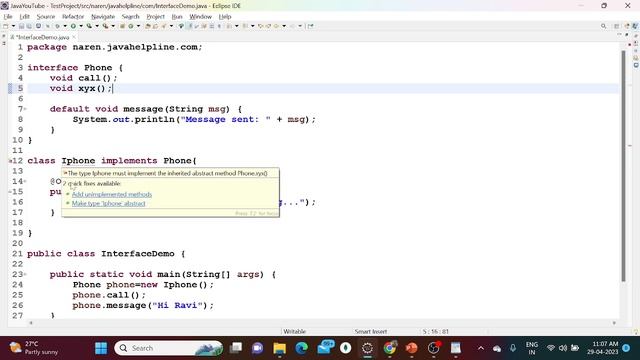Close the InterfaceDemo.java editor tab
640x360 pixels.
[x=74, y=37]
